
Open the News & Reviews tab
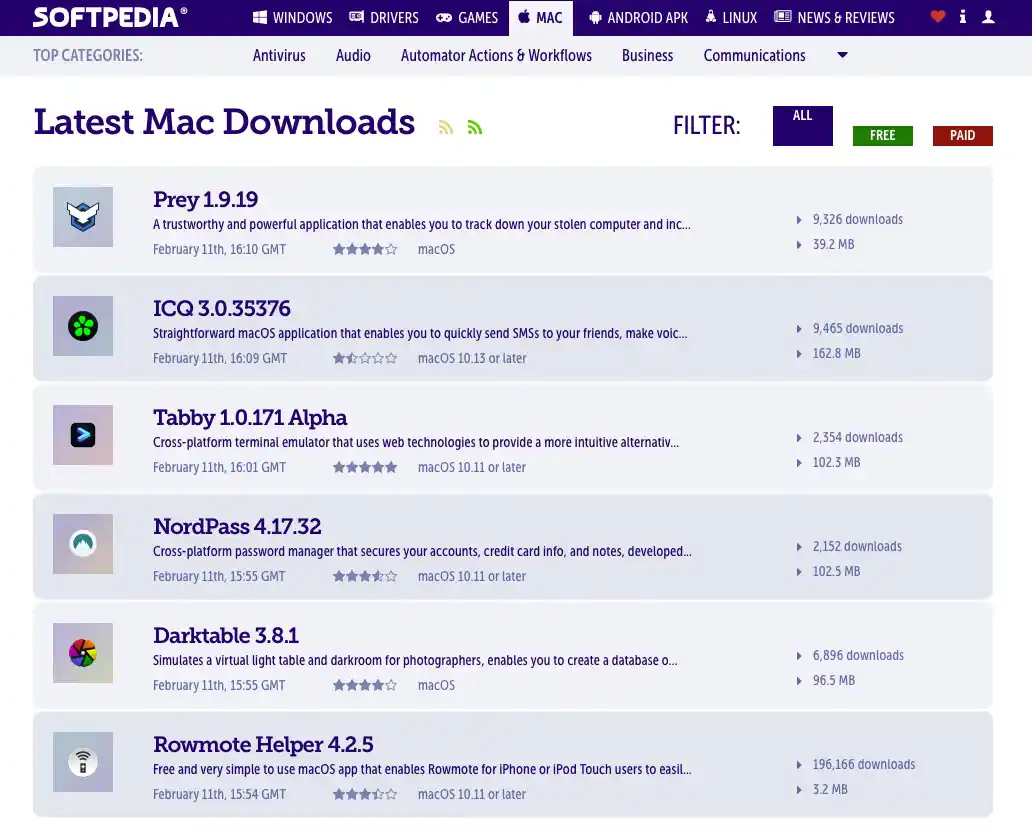pos(835,18)
